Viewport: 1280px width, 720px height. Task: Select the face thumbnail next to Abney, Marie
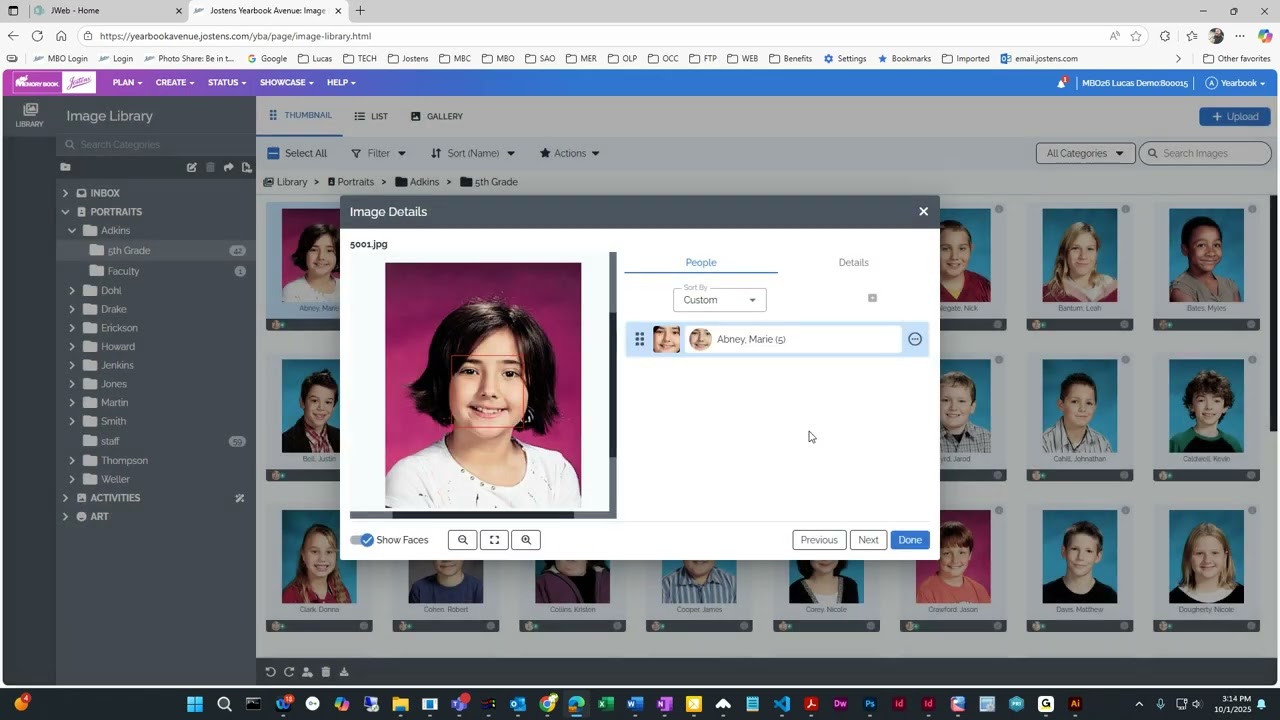point(666,339)
